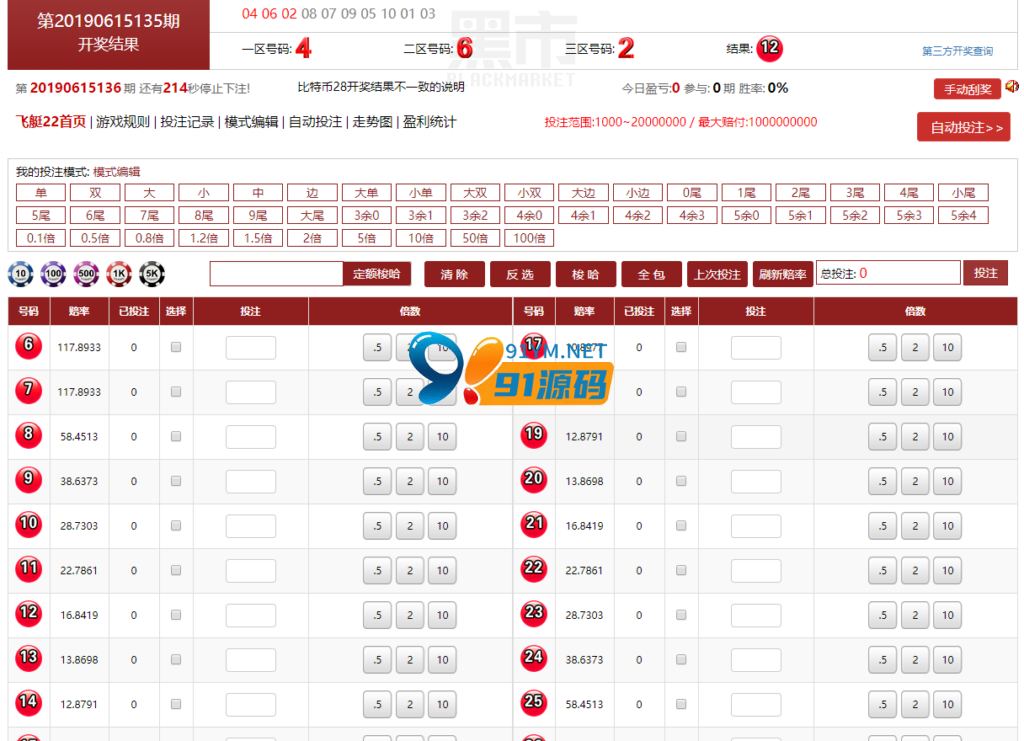Open the 模式编辑 menu item
This screenshot has width=1024, height=741.
(x=251, y=122)
